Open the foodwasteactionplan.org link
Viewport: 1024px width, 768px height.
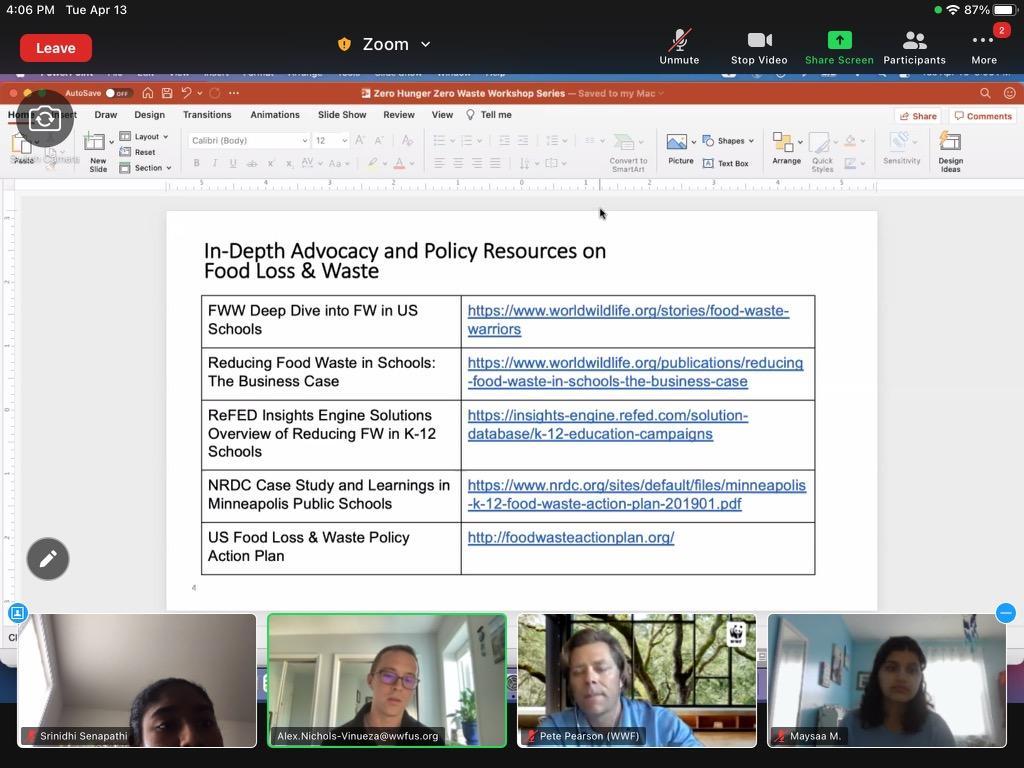[x=570, y=538]
